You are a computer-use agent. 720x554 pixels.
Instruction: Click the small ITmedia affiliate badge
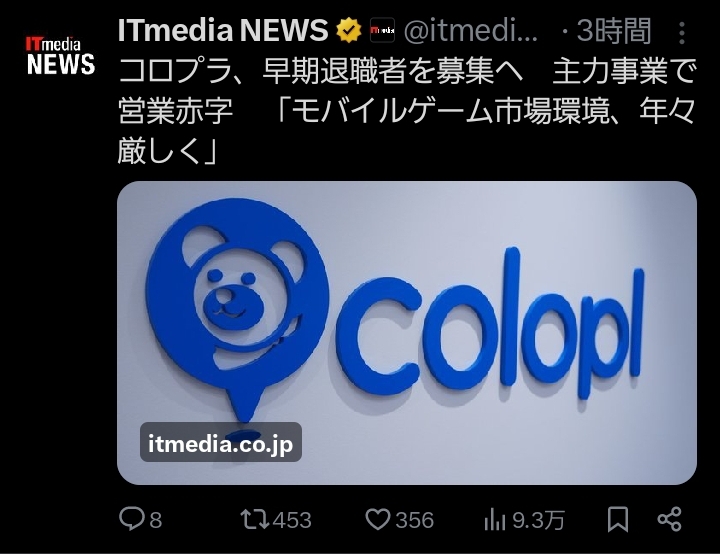[x=382, y=31]
